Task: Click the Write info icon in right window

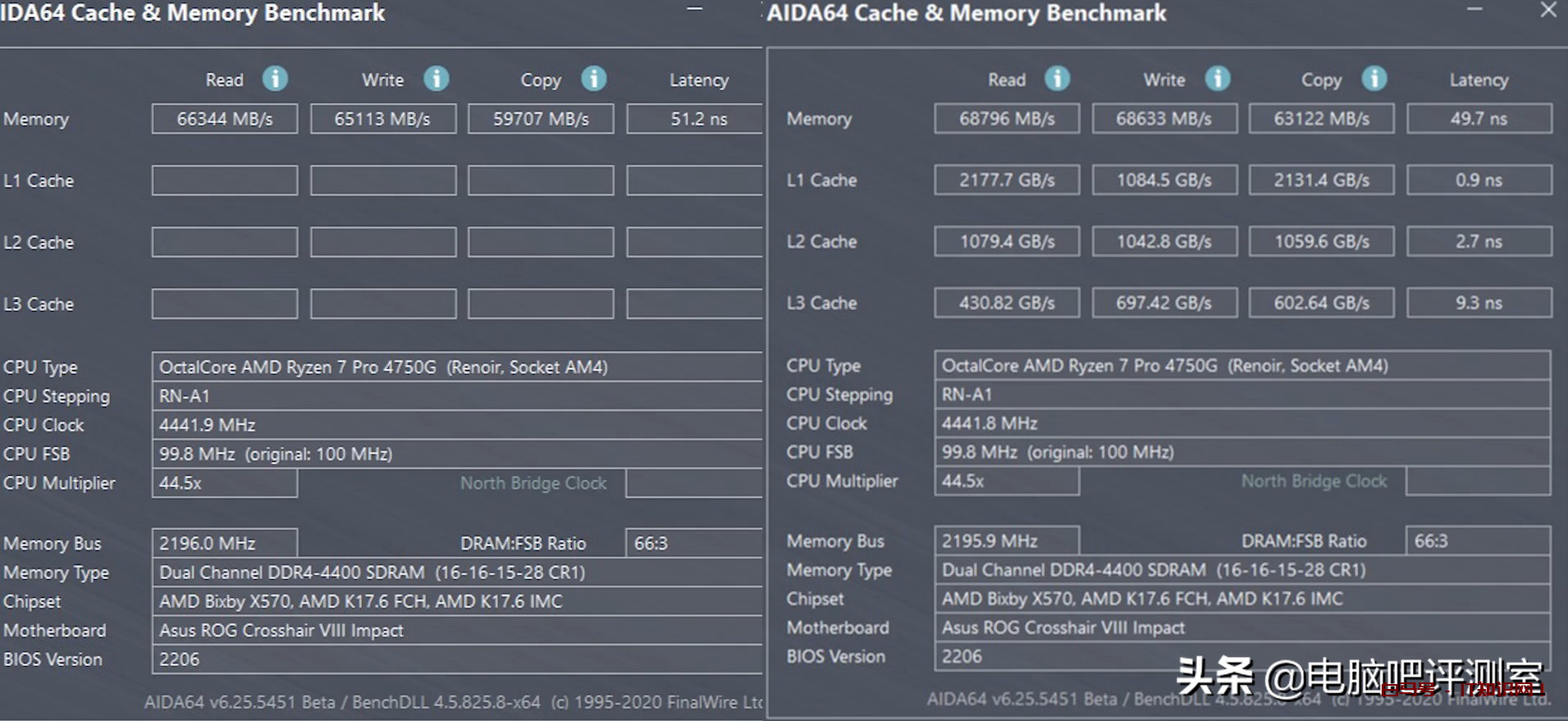Action: 1217,79
